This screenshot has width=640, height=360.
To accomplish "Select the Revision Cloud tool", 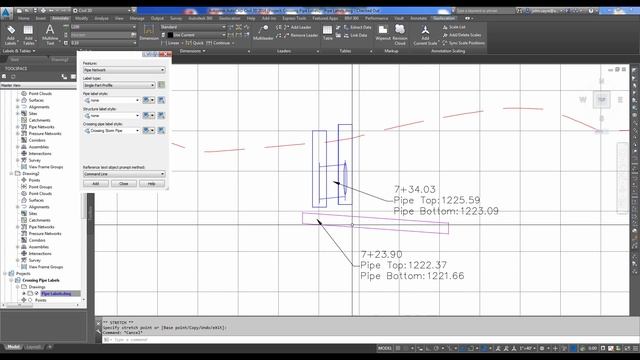I will (400, 35).
